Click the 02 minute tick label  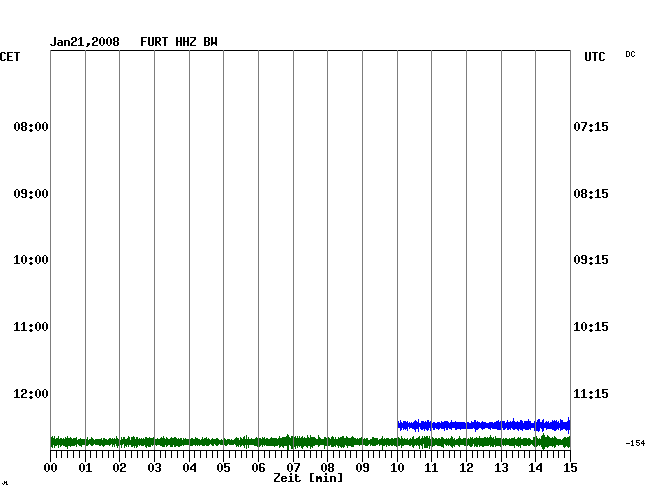(119, 468)
